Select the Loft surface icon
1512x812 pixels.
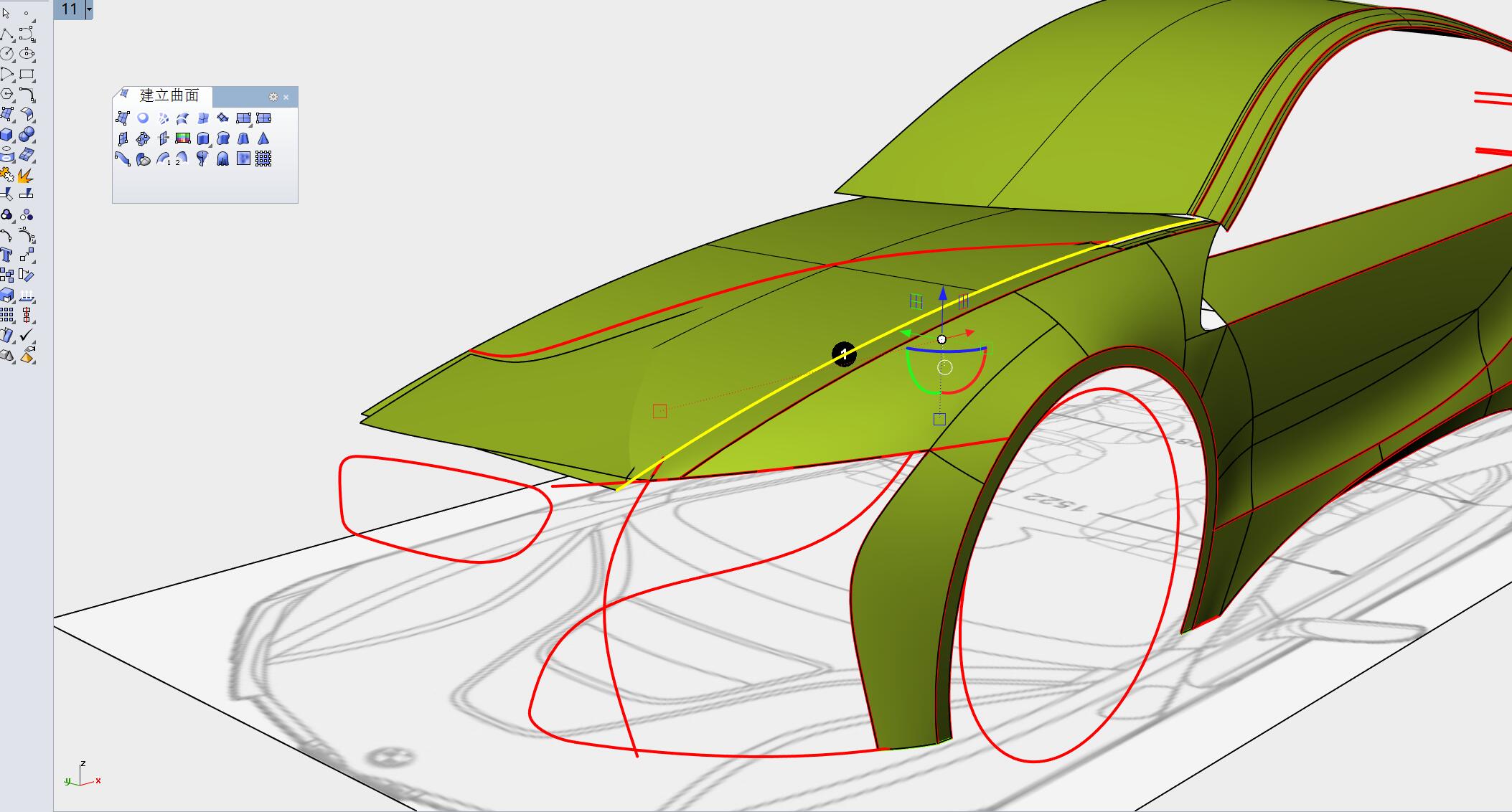[x=183, y=118]
